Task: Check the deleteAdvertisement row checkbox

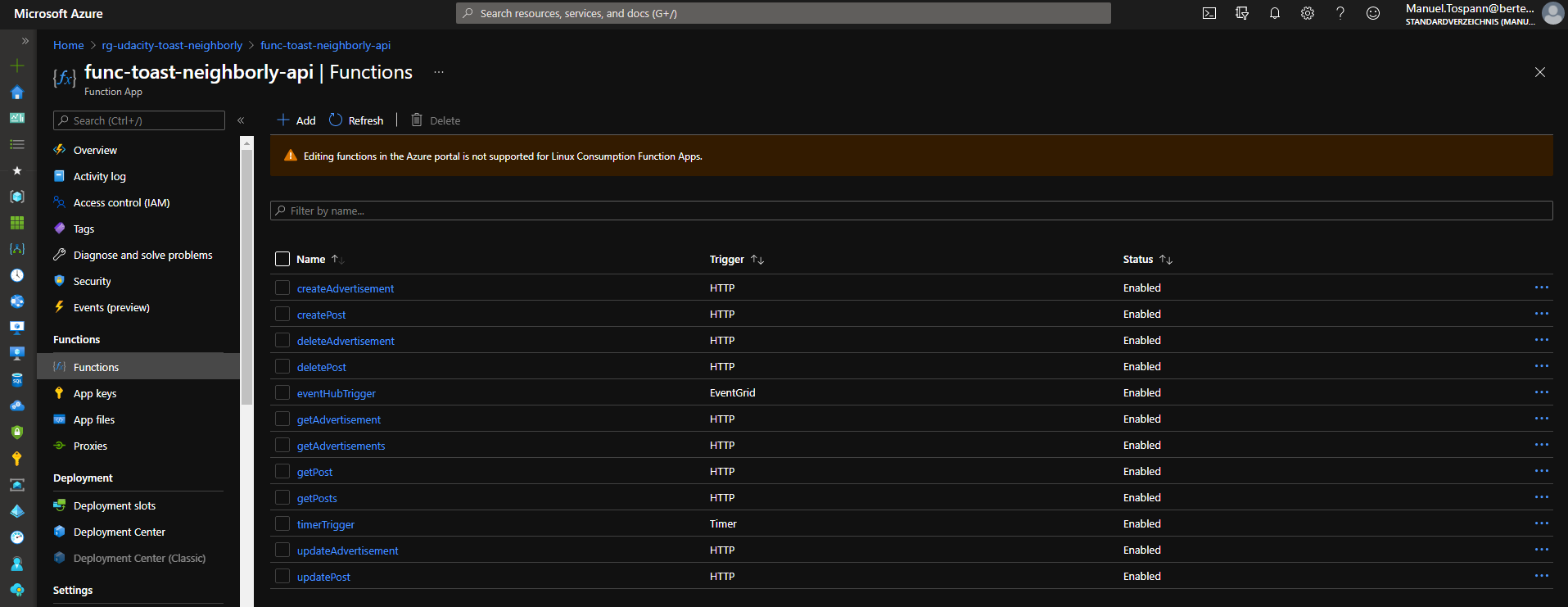Action: click(282, 340)
